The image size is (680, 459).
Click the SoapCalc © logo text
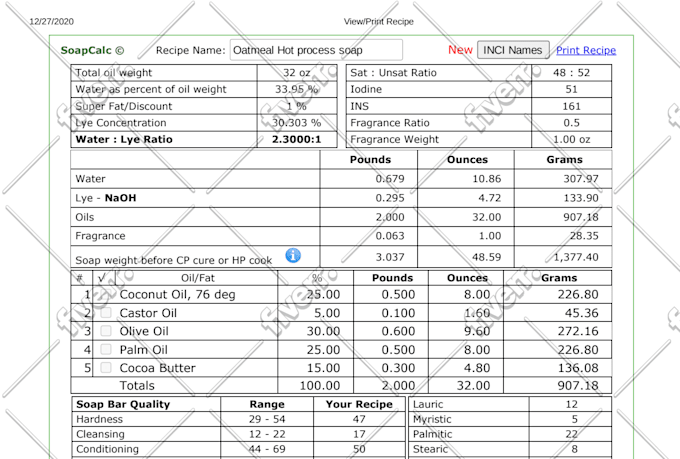pyautogui.click(x=92, y=50)
